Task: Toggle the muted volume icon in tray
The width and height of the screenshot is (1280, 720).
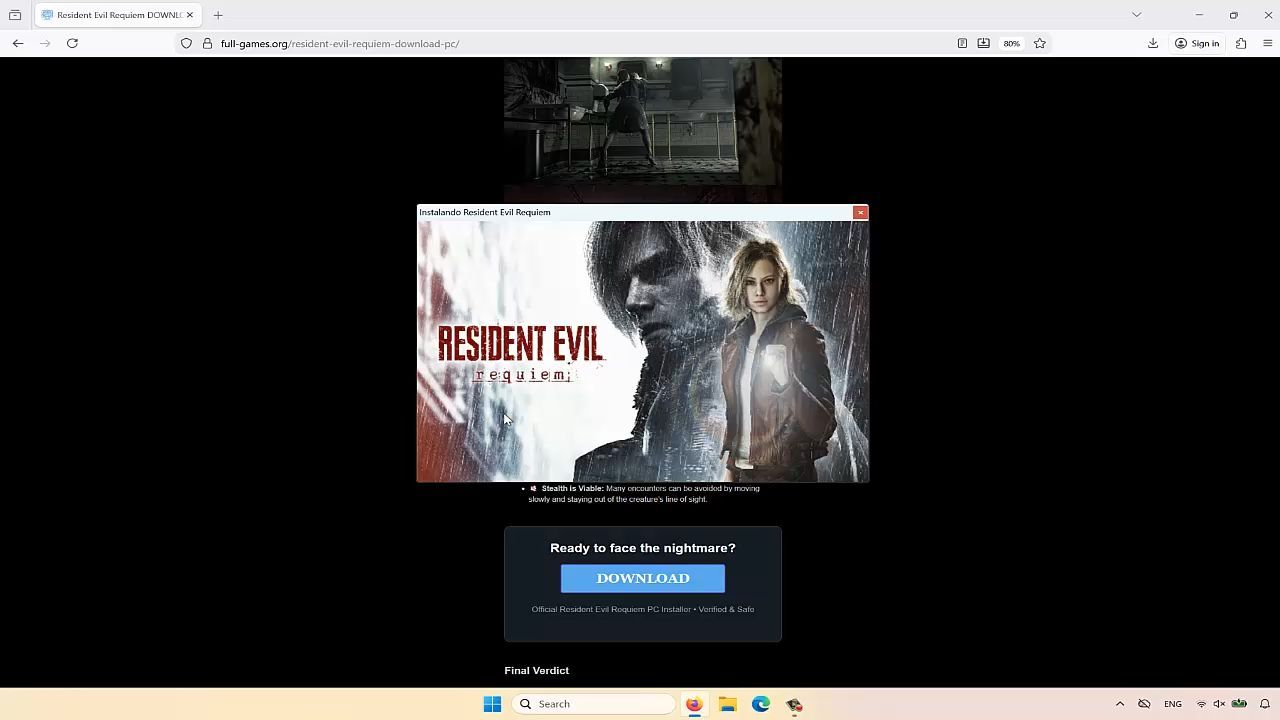Action: pos(1219,704)
